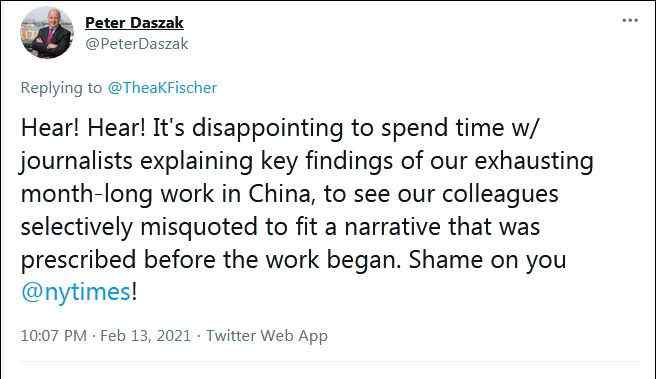The width and height of the screenshot is (656, 379).
Task: Open the Twitter Web App source link
Action: tap(267, 335)
